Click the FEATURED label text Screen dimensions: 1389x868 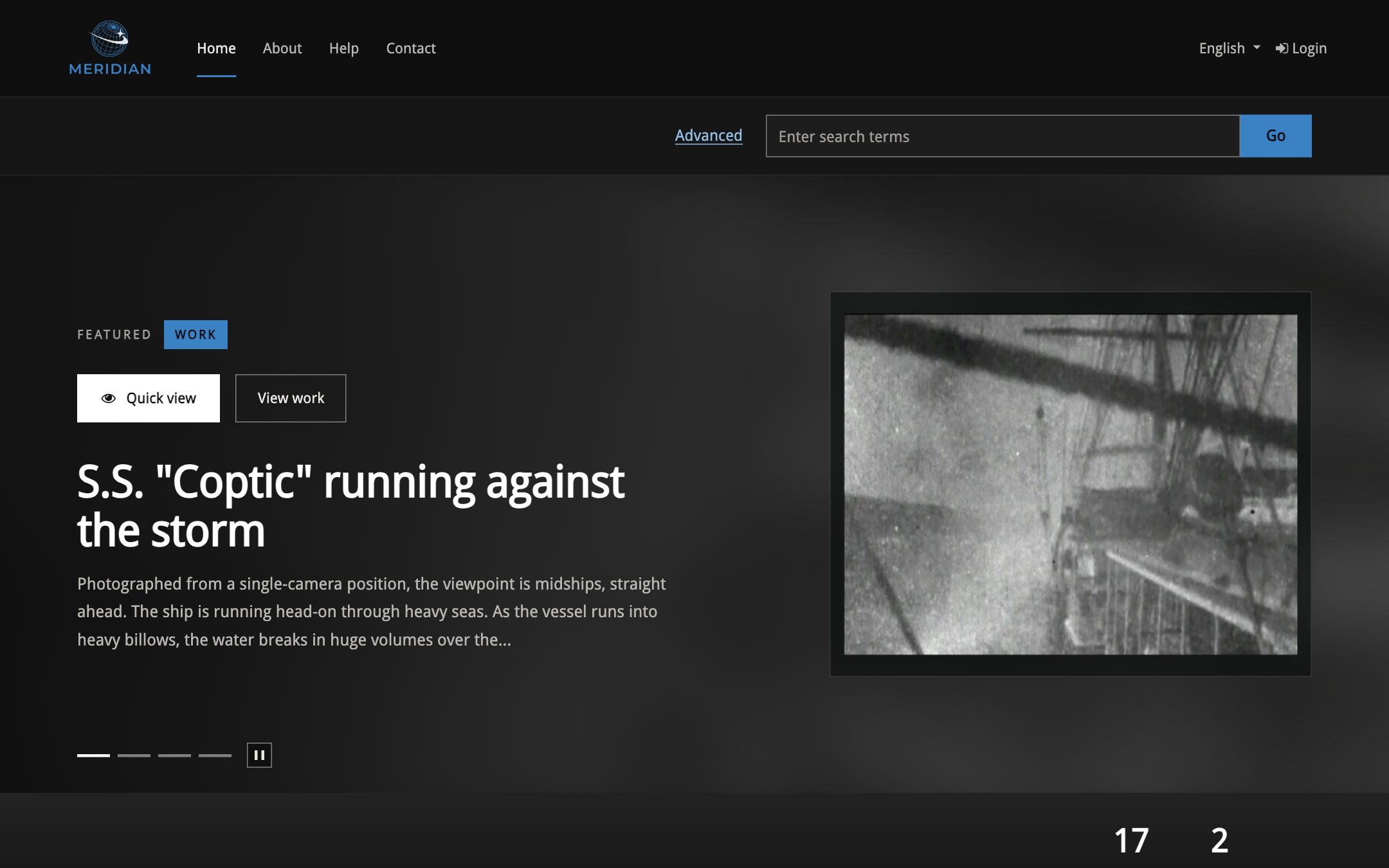click(x=114, y=334)
